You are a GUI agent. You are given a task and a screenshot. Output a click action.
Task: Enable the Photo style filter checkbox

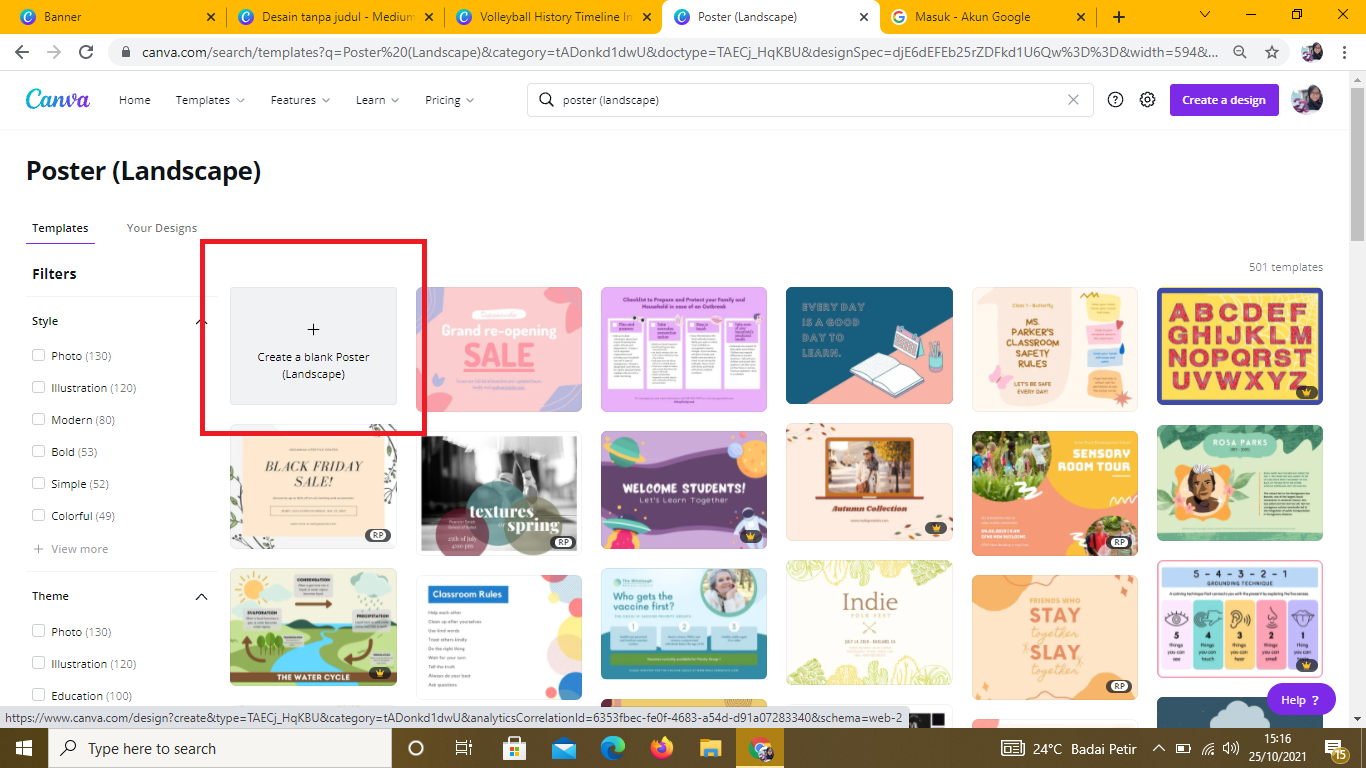pyautogui.click(x=38, y=355)
